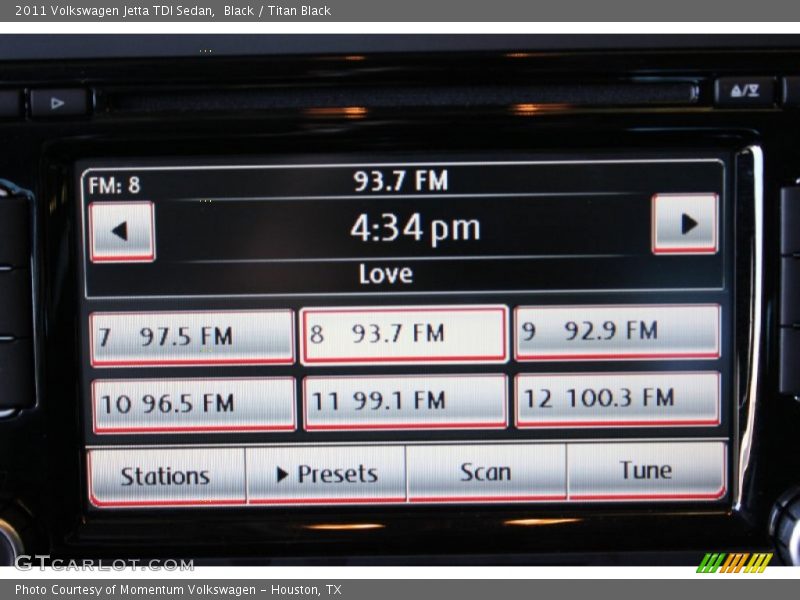
Task: Tap the 4:34 pm clock display
Action: [x=415, y=228]
